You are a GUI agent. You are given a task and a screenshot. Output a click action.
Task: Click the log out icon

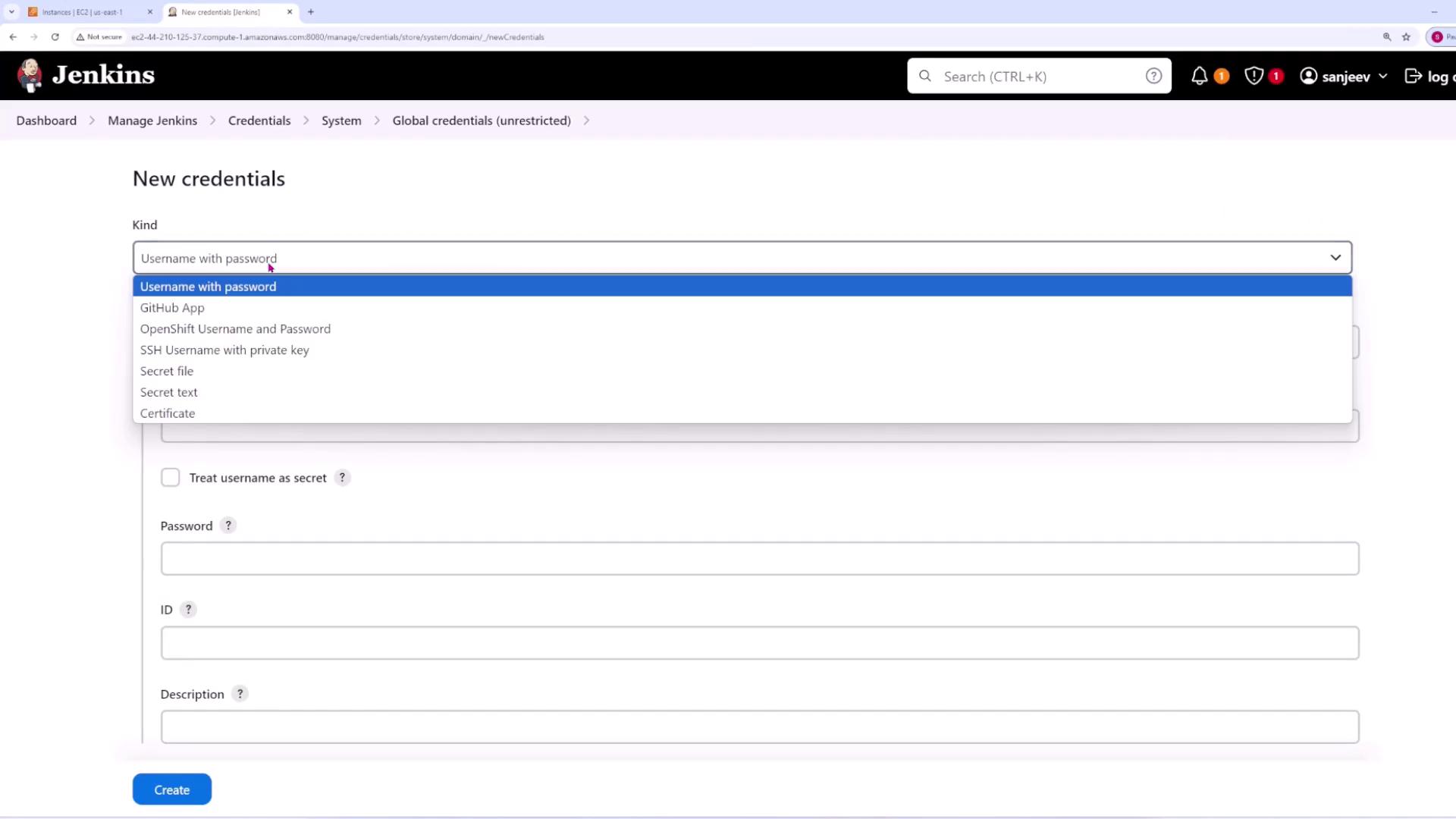(1414, 76)
